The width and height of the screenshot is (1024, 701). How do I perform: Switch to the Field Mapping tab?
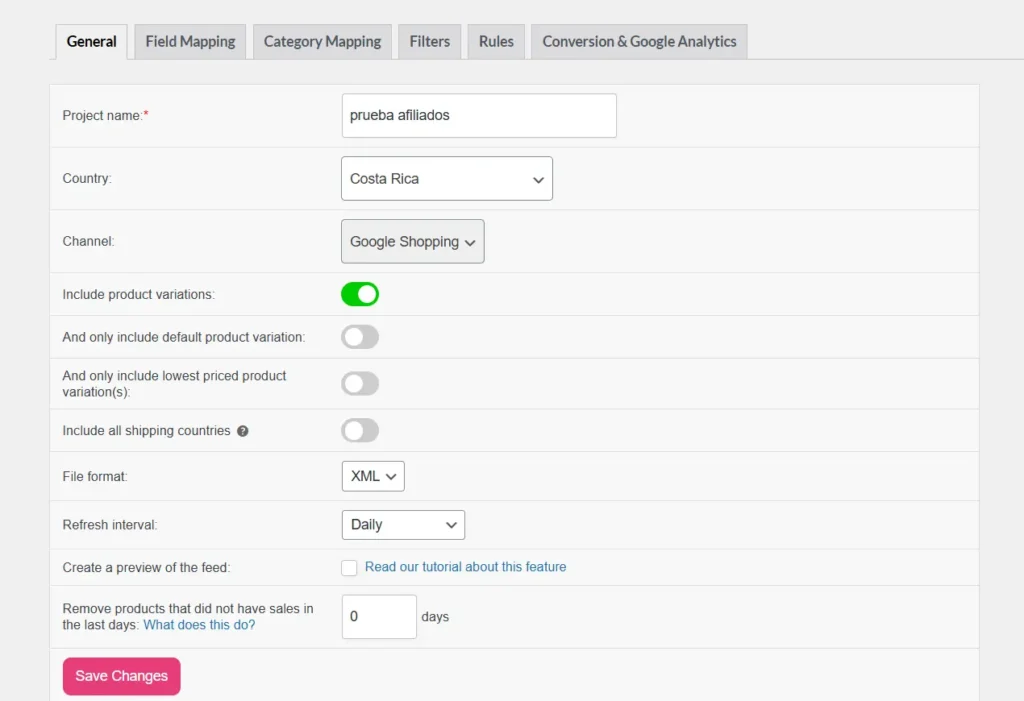click(190, 42)
